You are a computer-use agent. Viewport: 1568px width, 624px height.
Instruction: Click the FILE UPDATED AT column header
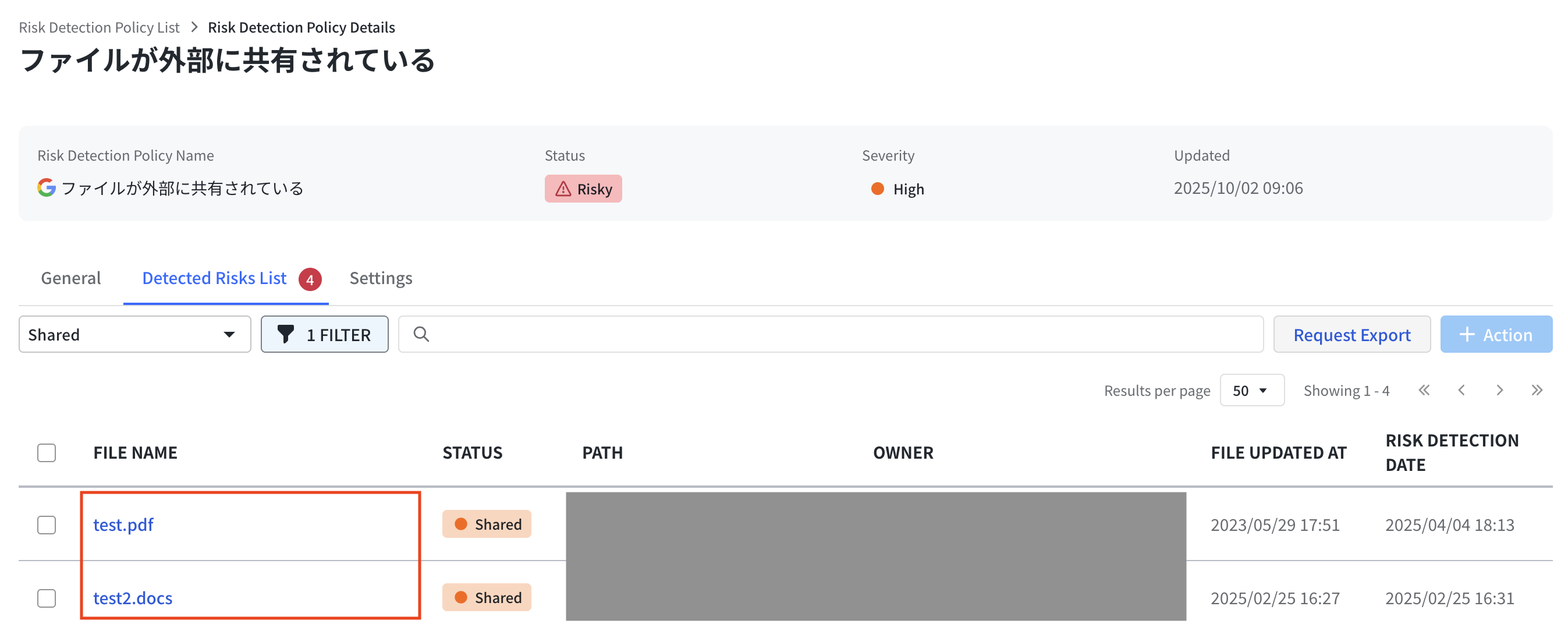[x=1278, y=453]
